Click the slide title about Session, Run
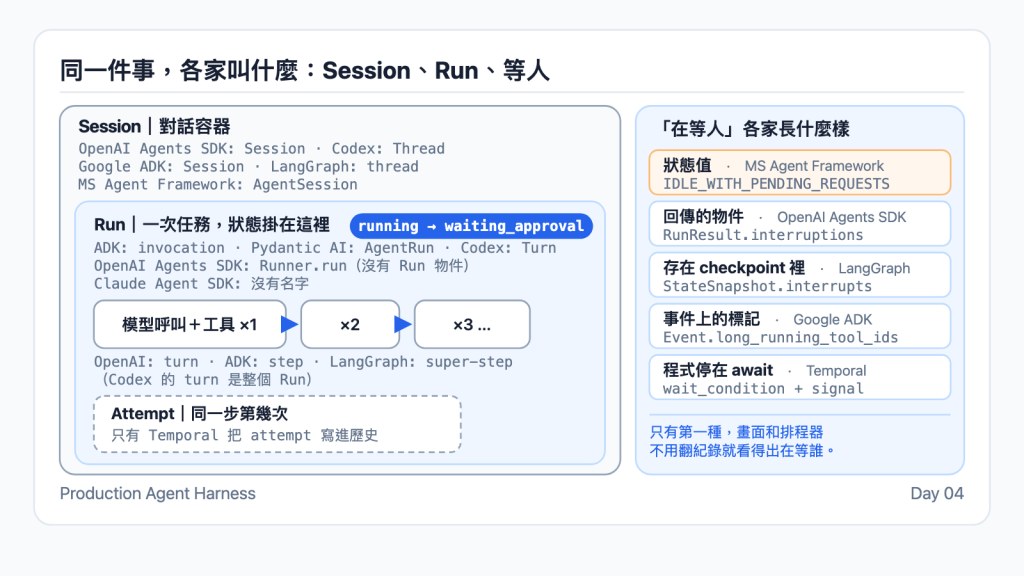Viewport: 1024px width, 576px height. [304, 70]
